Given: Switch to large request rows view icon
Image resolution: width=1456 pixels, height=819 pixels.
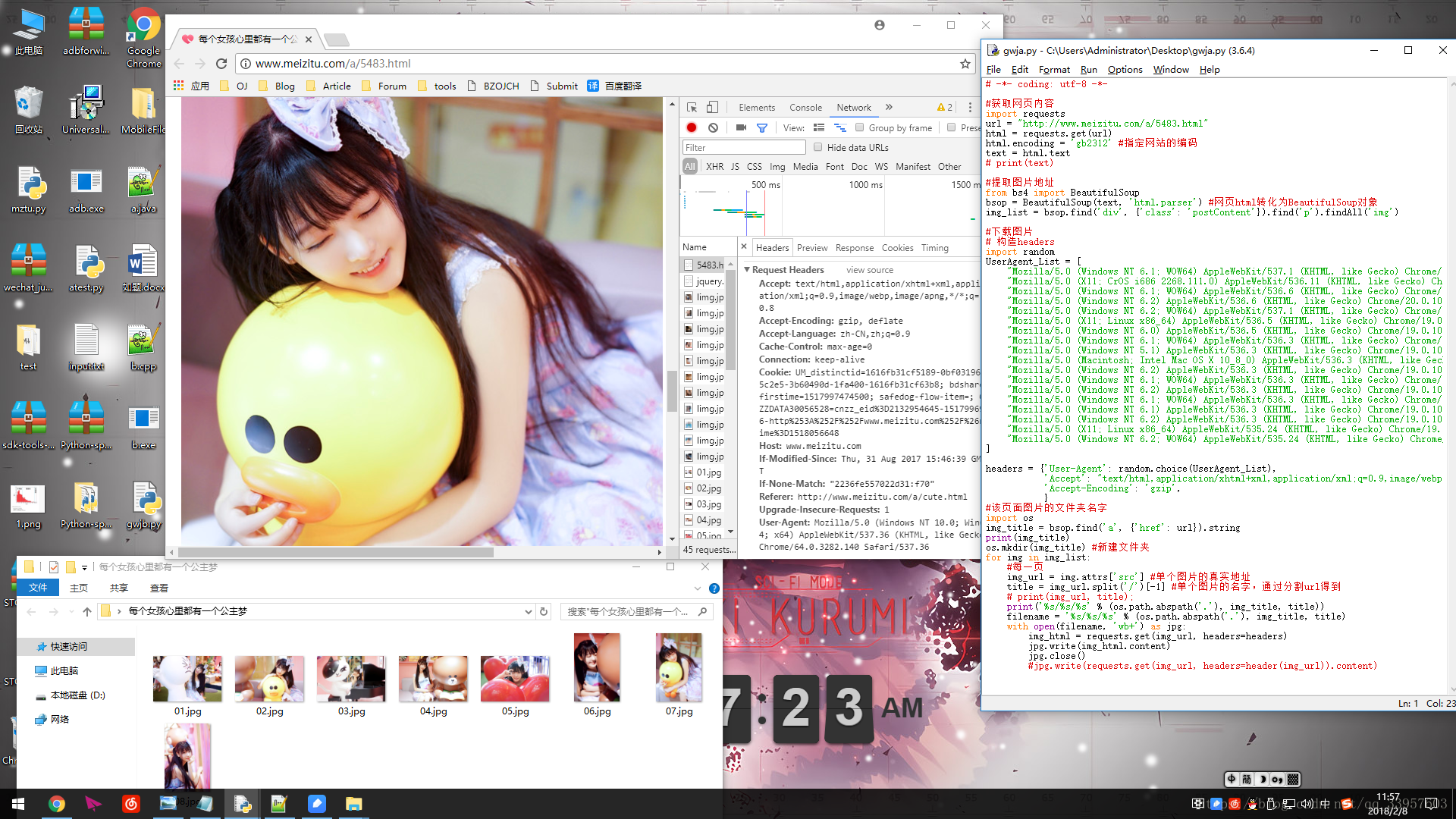Looking at the screenshot, I should (819, 127).
